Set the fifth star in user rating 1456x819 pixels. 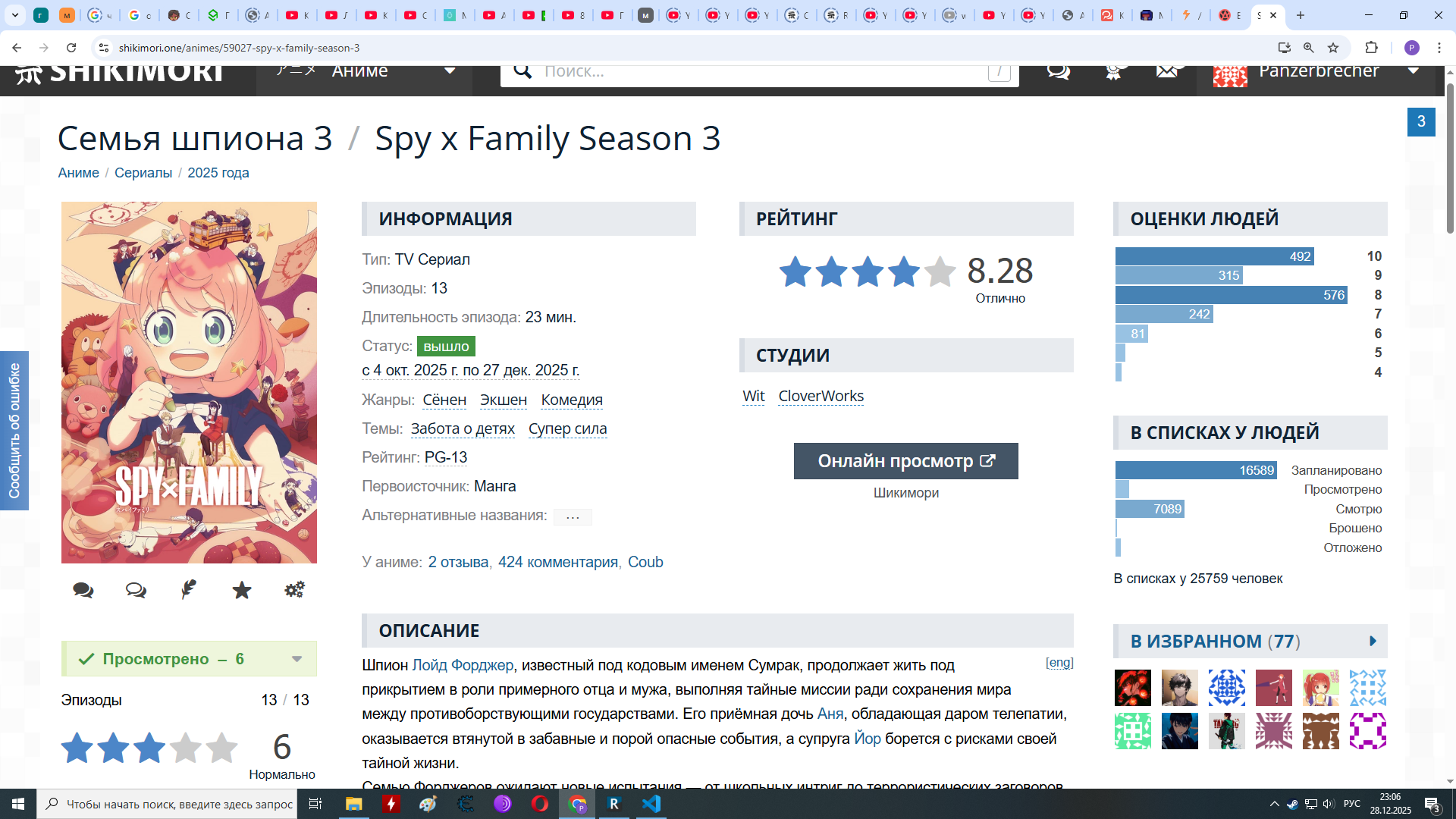pyautogui.click(x=221, y=748)
